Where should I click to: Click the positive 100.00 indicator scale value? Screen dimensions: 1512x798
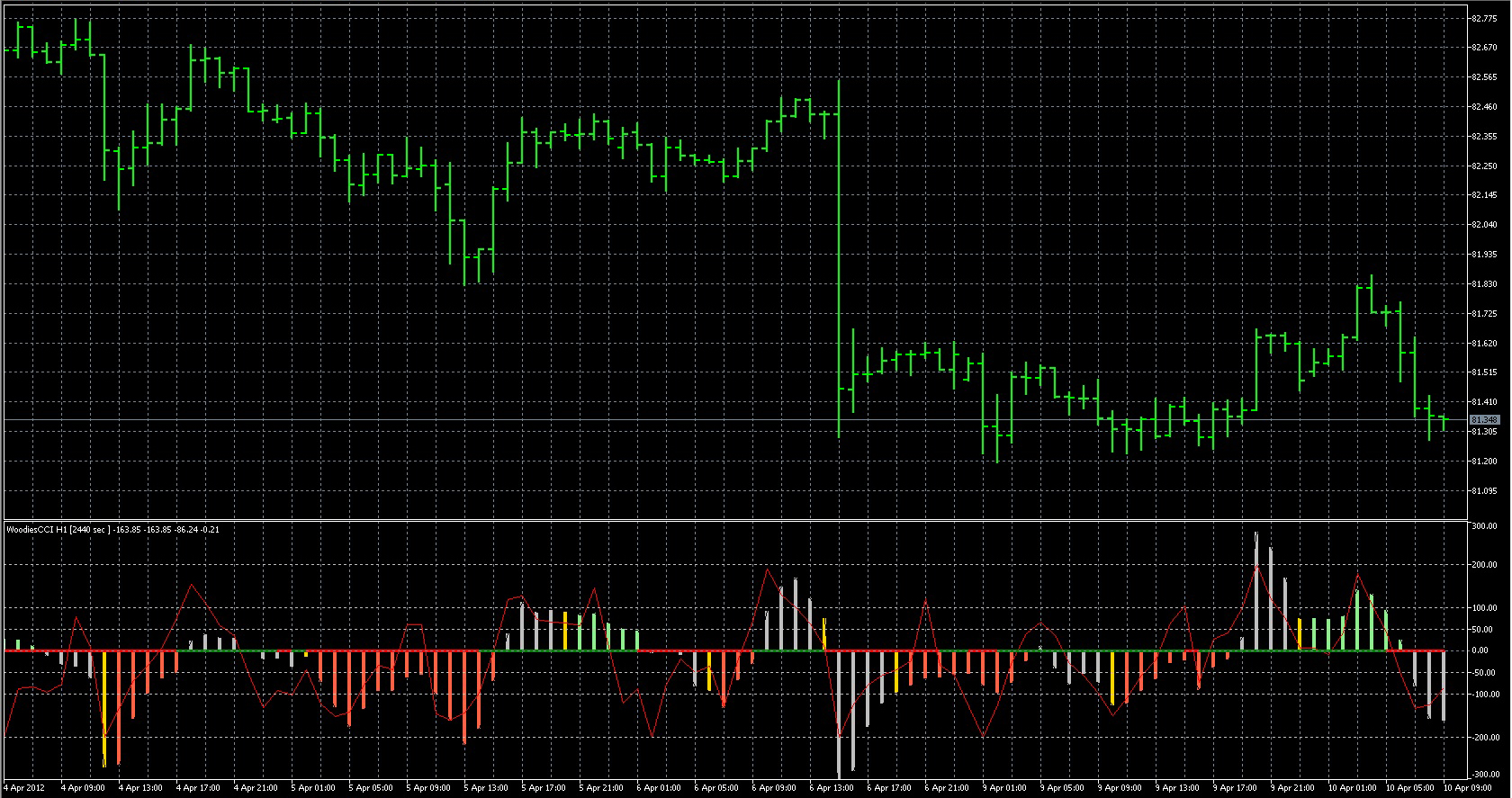click(x=1485, y=608)
